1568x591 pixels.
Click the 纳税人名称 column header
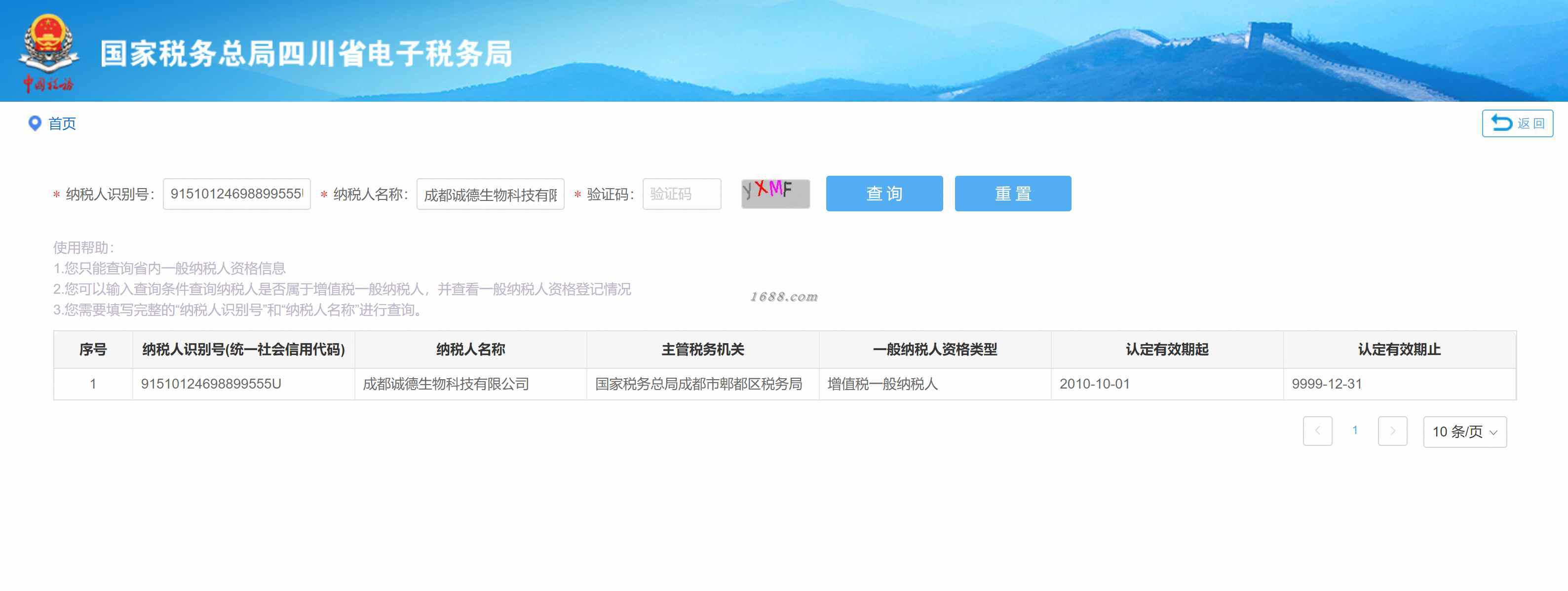coord(470,350)
